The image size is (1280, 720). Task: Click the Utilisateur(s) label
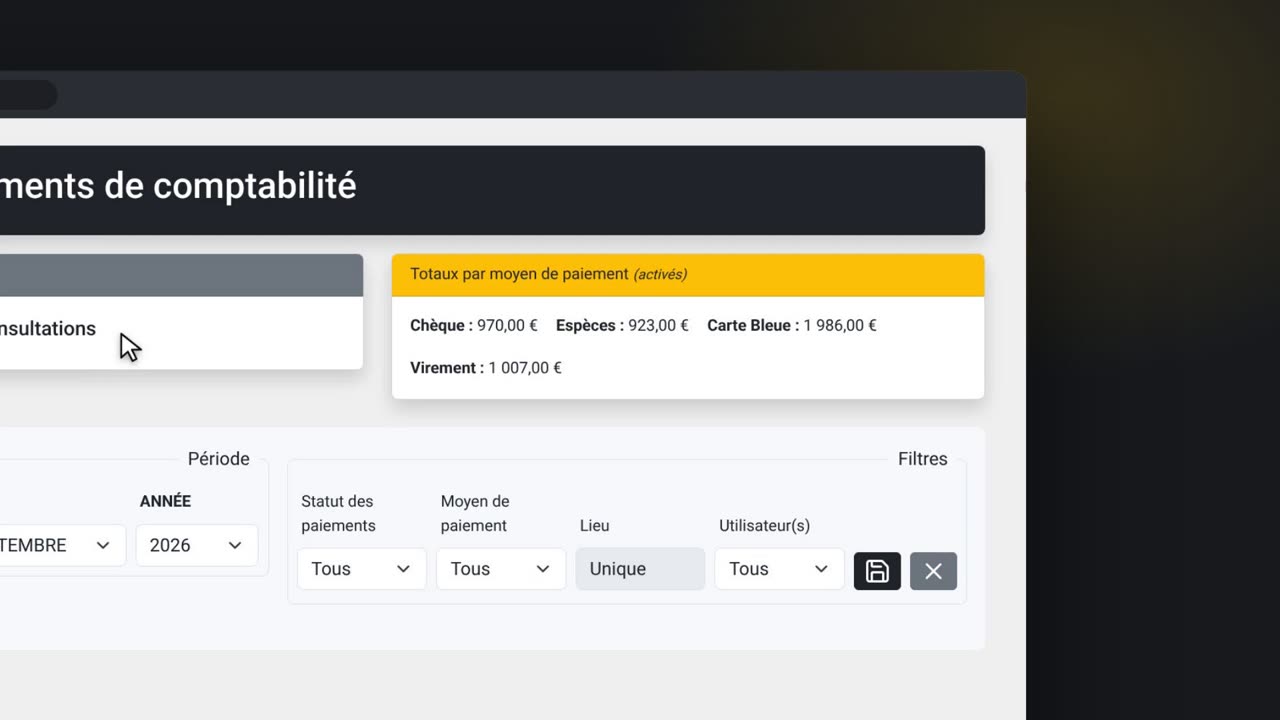point(764,525)
